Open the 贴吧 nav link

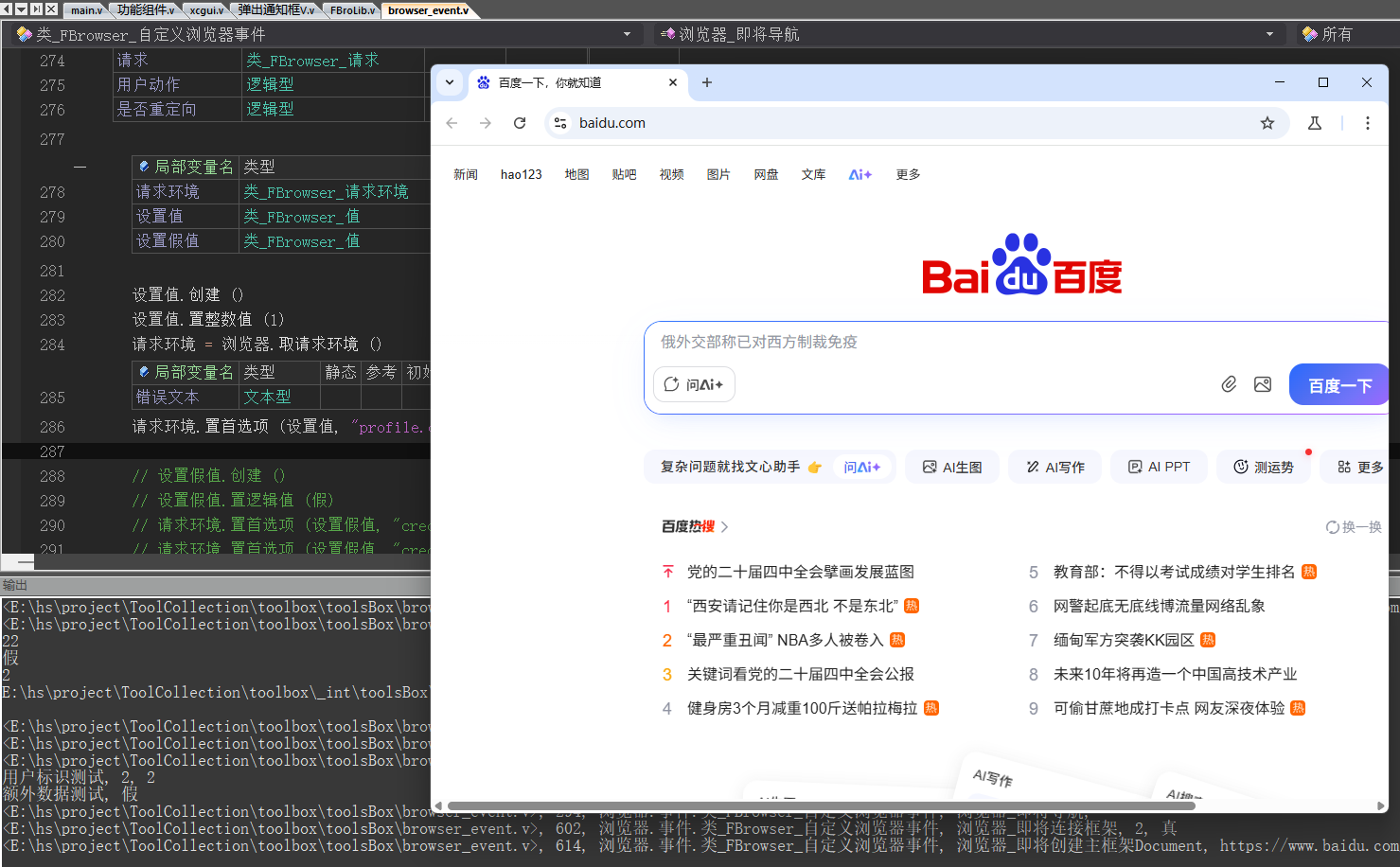(625, 174)
